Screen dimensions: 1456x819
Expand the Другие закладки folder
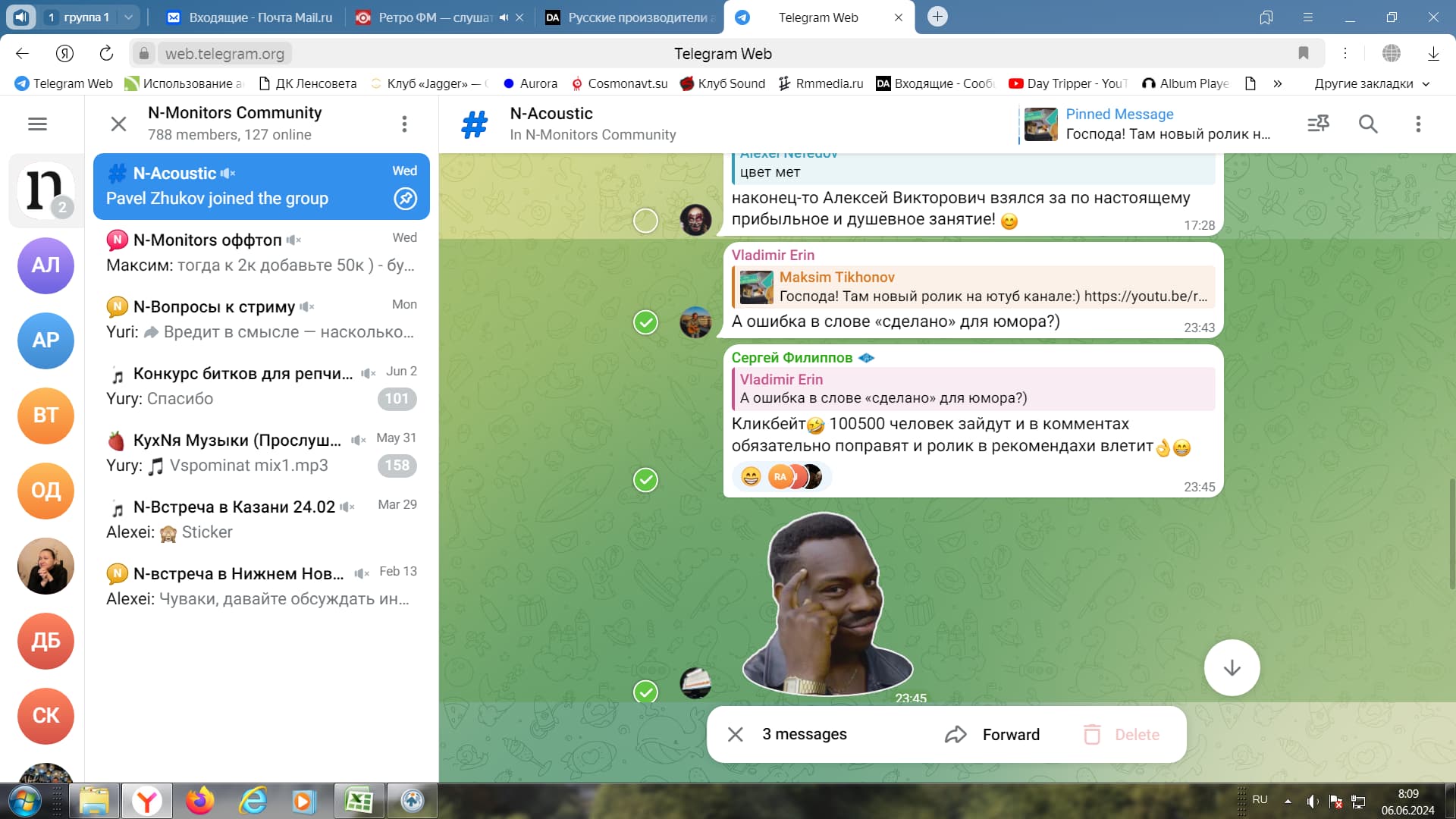[x=1372, y=83]
